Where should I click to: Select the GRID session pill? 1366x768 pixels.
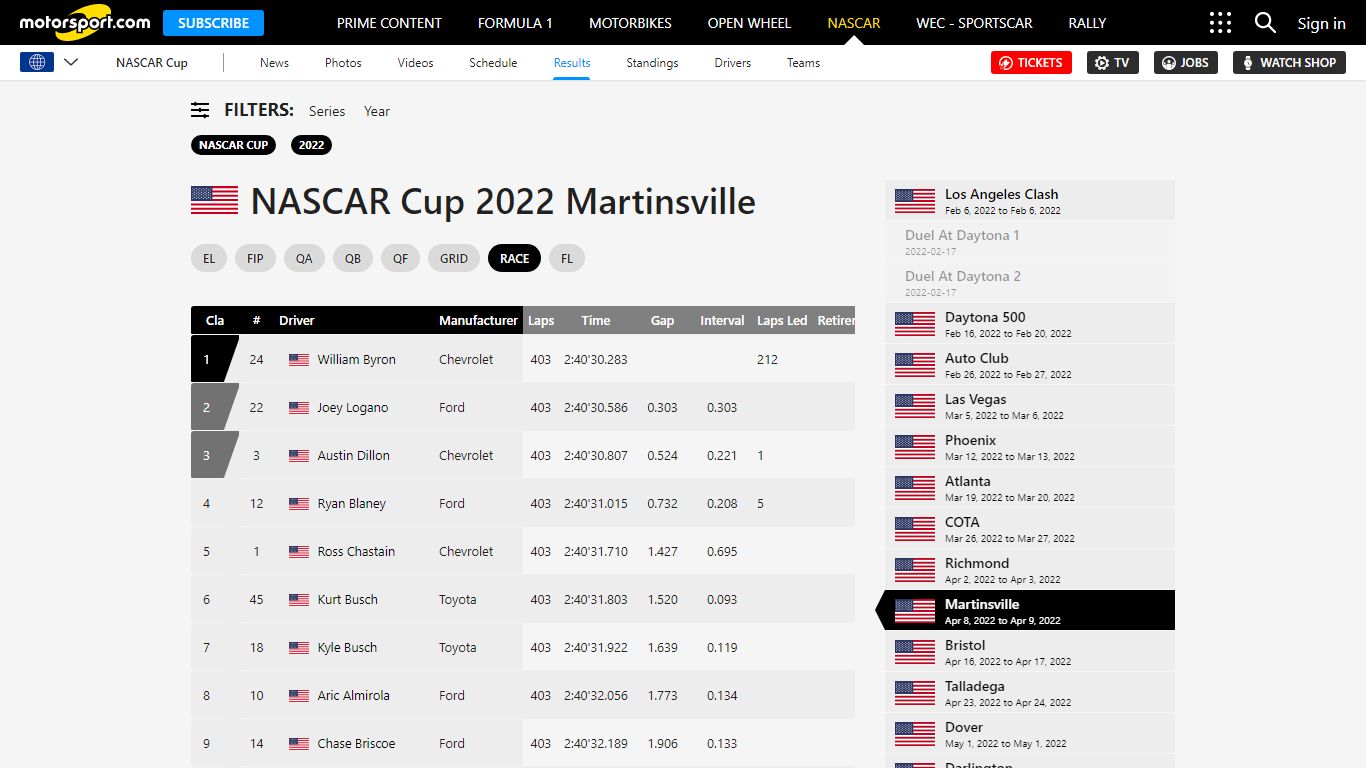454,258
